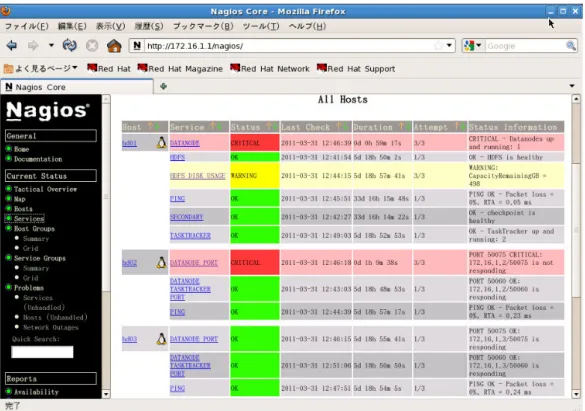Click the main page scrollbar up arrow
Image resolution: width=585 pixels, height=411 pixels.
click(x=576, y=99)
